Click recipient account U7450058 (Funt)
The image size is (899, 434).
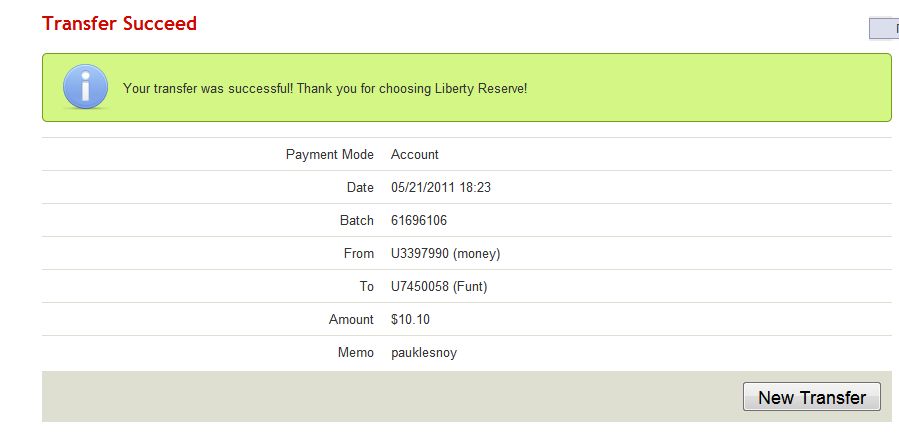pyautogui.click(x=439, y=286)
